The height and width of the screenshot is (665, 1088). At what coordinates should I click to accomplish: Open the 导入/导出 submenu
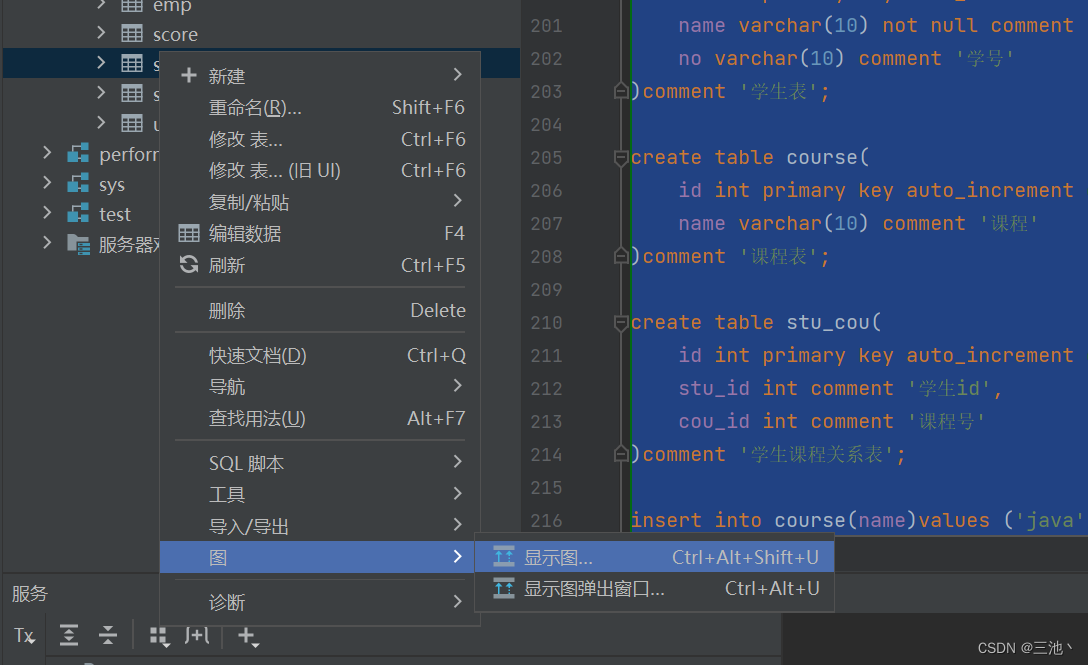[x=320, y=526]
